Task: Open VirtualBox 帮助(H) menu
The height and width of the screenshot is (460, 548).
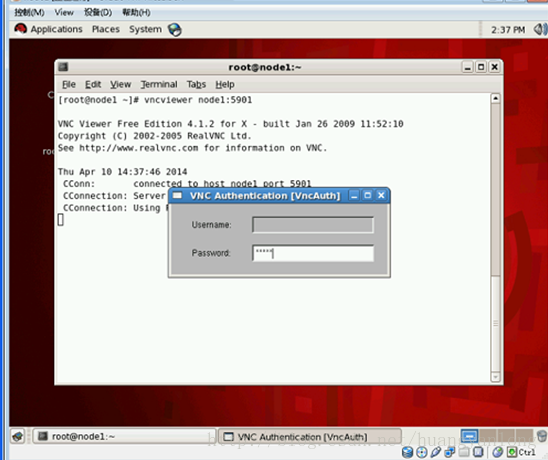Action: [136, 13]
